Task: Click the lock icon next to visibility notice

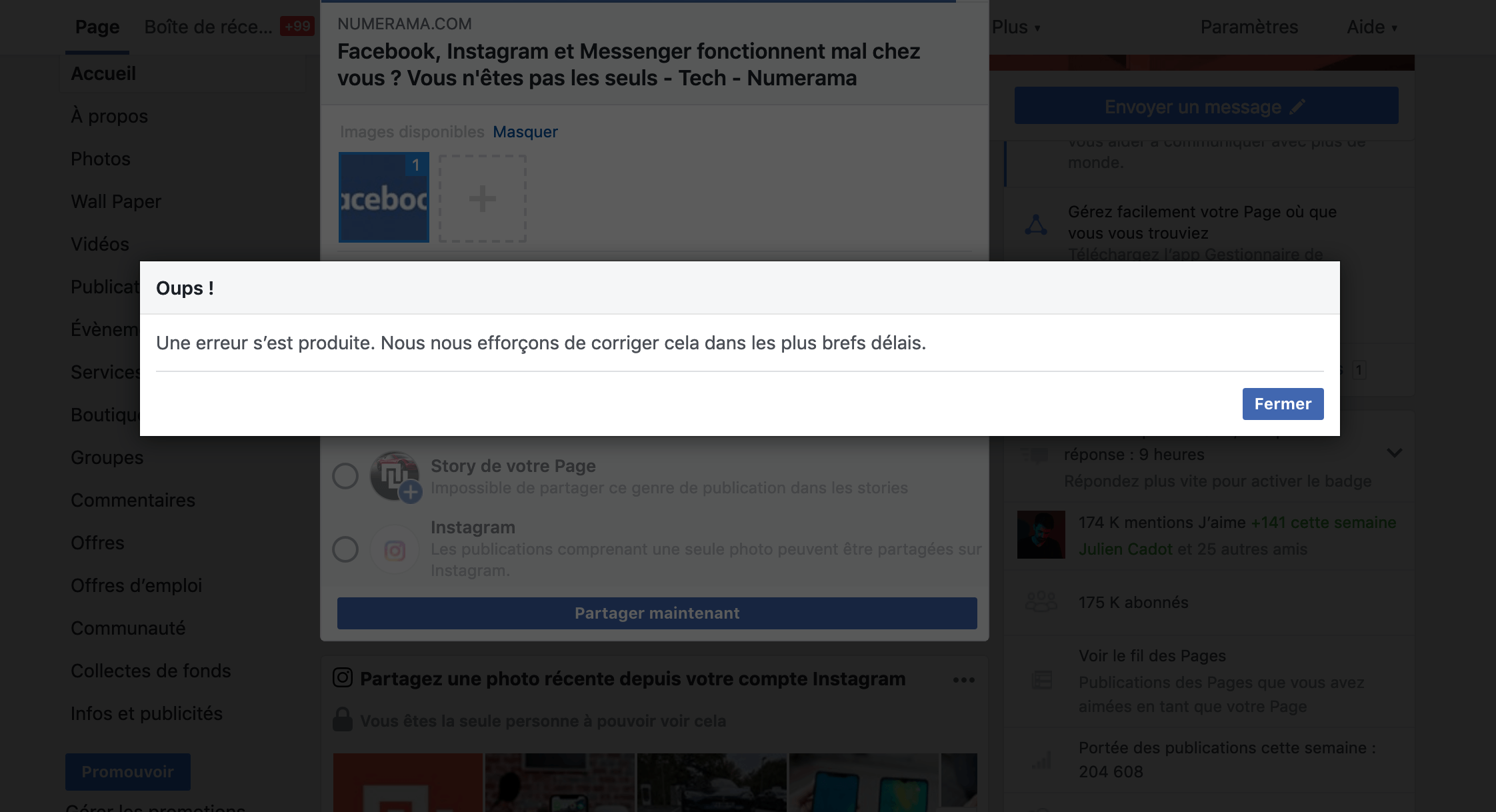Action: pyautogui.click(x=343, y=720)
